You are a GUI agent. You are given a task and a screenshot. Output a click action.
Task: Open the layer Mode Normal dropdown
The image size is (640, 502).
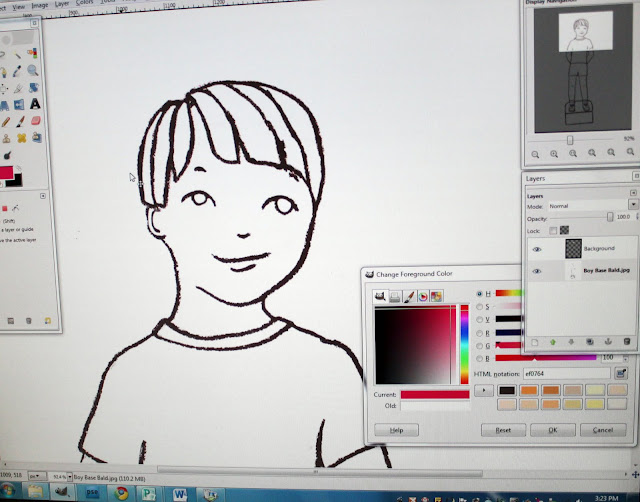pyautogui.click(x=633, y=204)
